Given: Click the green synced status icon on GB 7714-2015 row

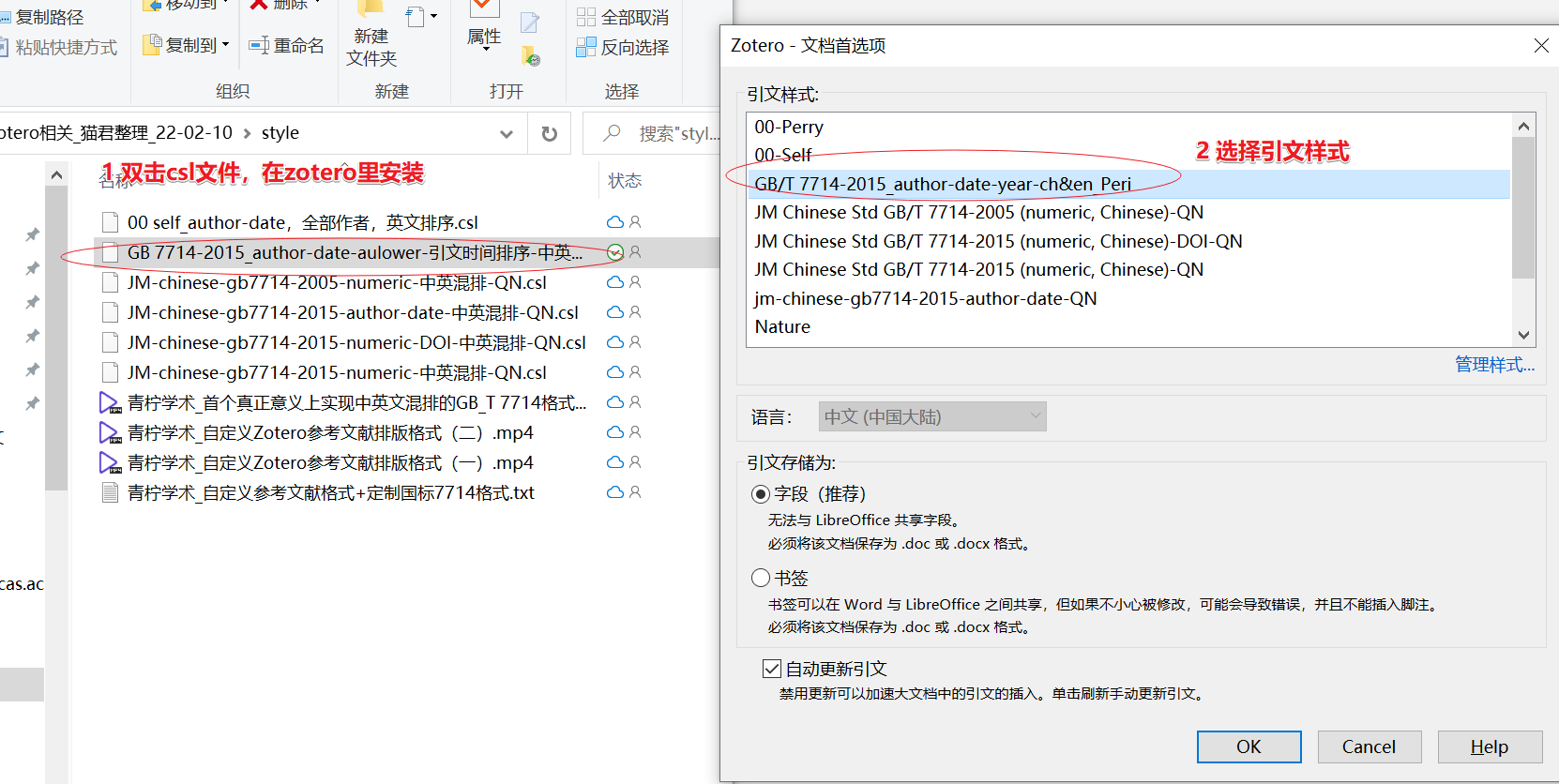Looking at the screenshot, I should 615,252.
